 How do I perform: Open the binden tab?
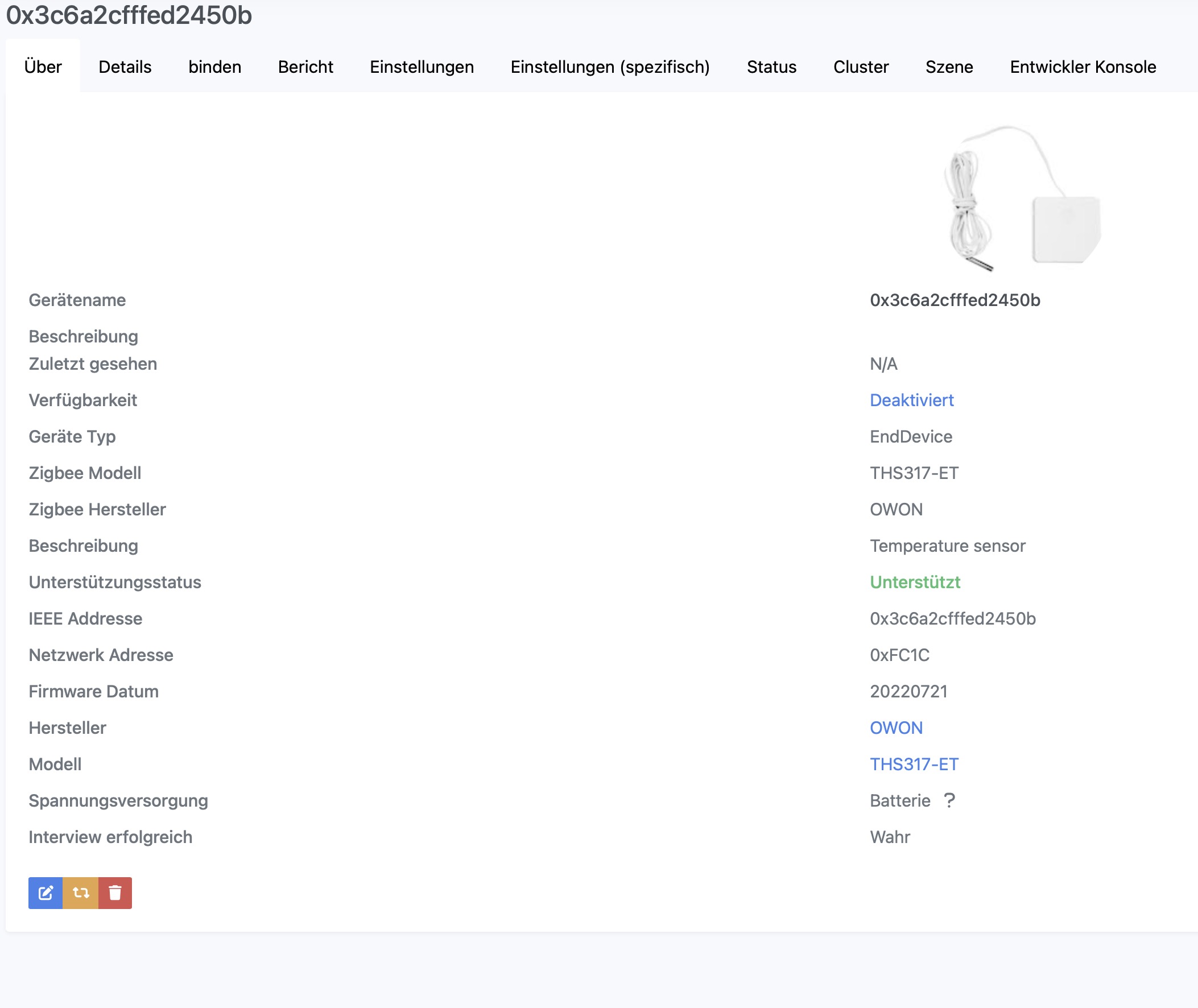coord(214,67)
